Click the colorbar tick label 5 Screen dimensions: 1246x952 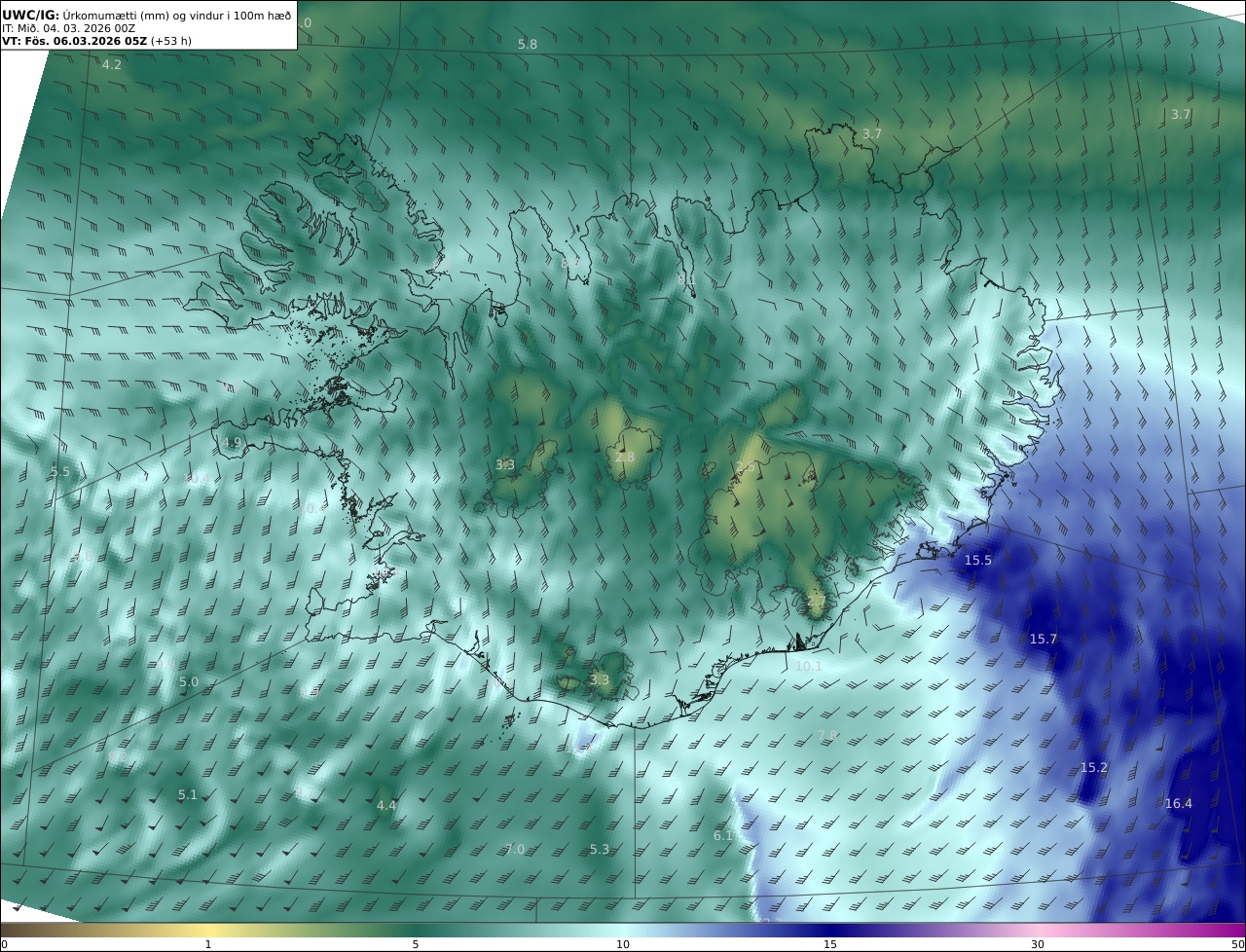416,944
